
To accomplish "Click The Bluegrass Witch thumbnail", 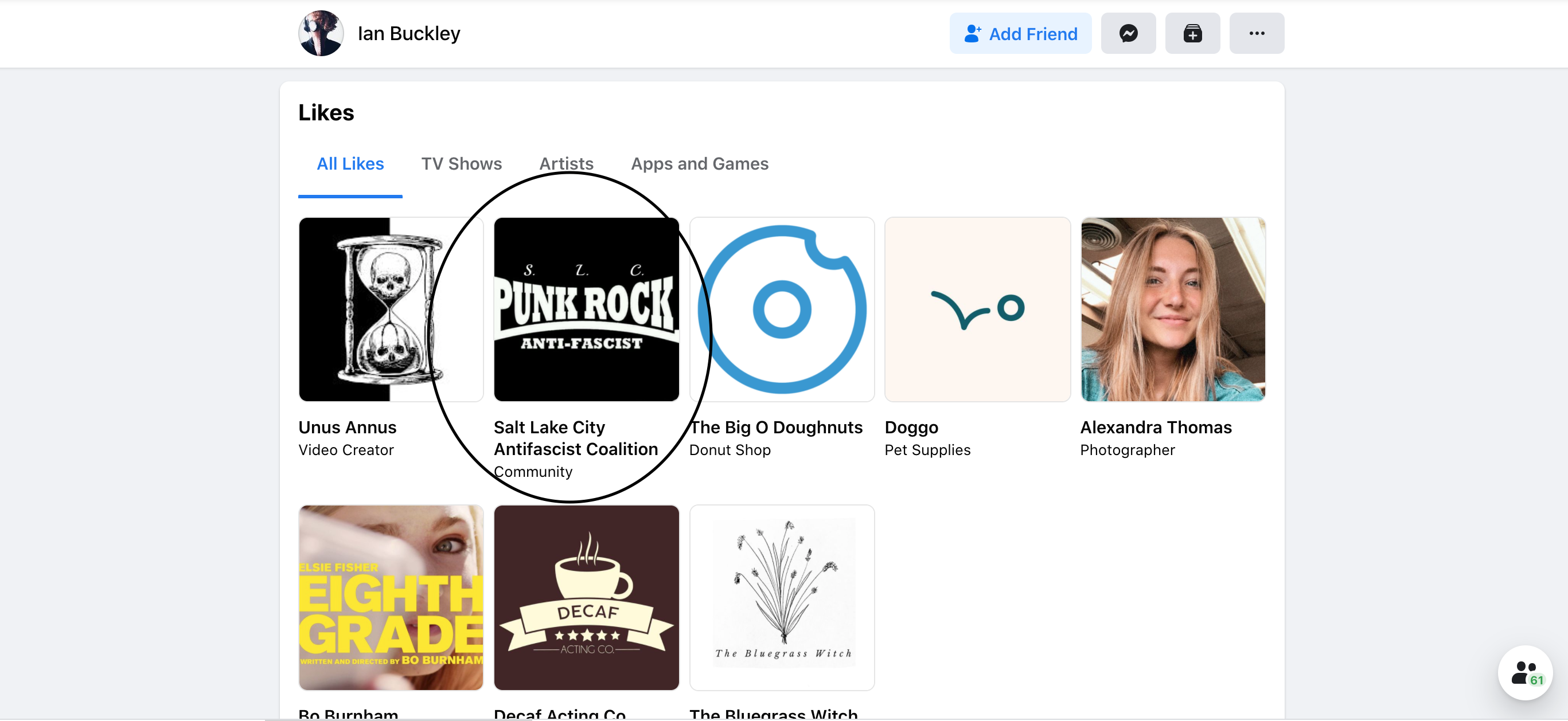I will click(x=782, y=597).
